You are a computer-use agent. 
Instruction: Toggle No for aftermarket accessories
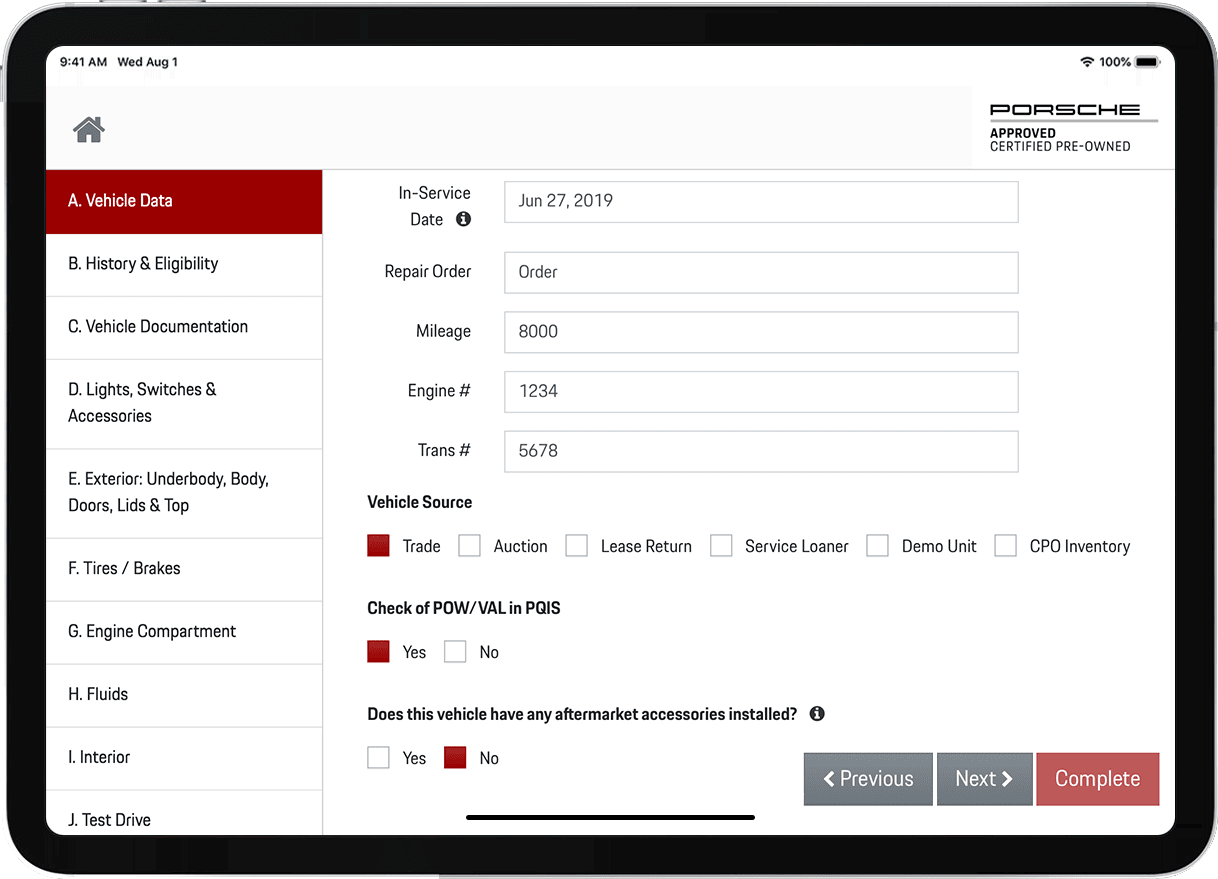[455, 758]
